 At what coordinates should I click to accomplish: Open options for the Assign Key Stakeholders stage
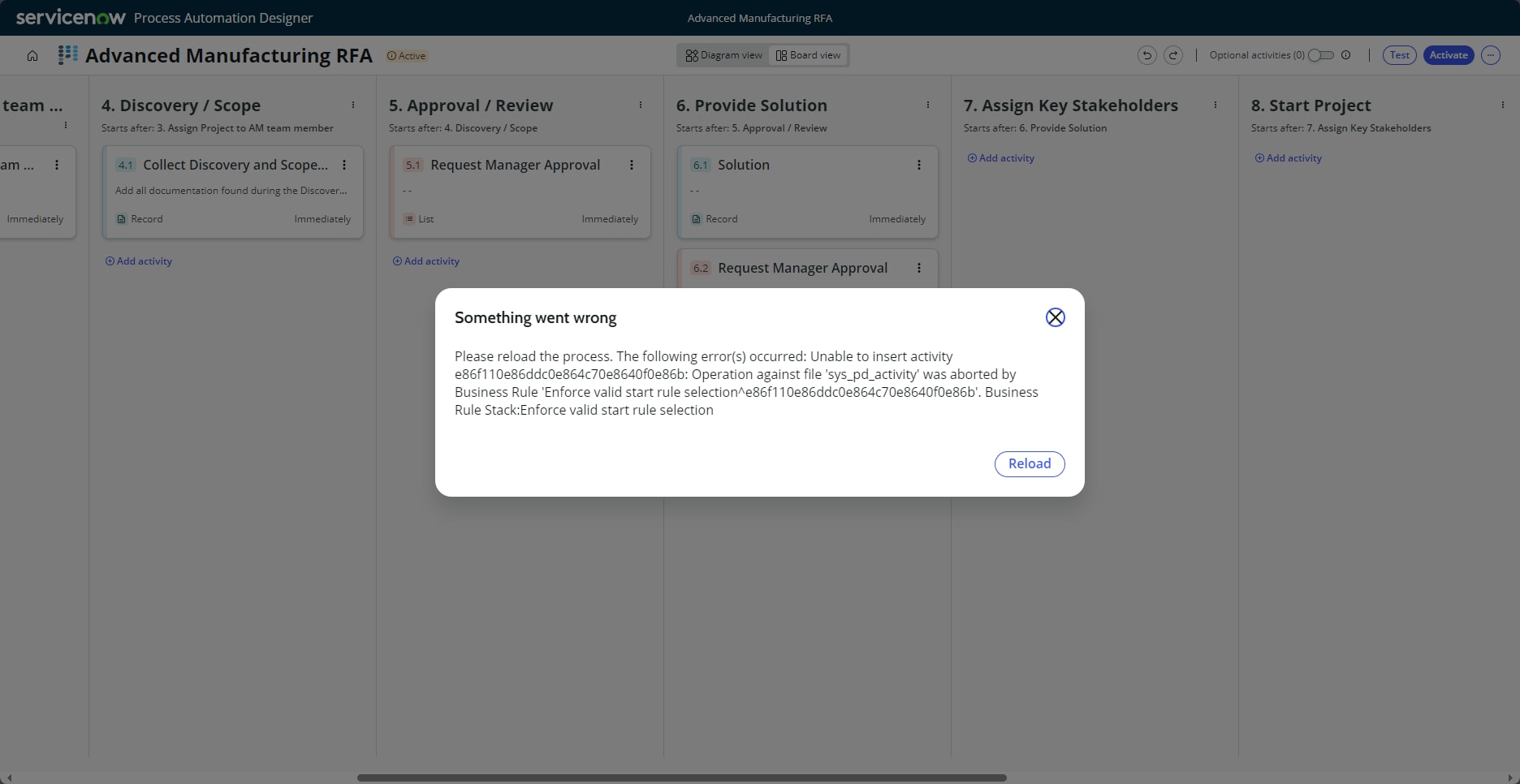point(1216,105)
